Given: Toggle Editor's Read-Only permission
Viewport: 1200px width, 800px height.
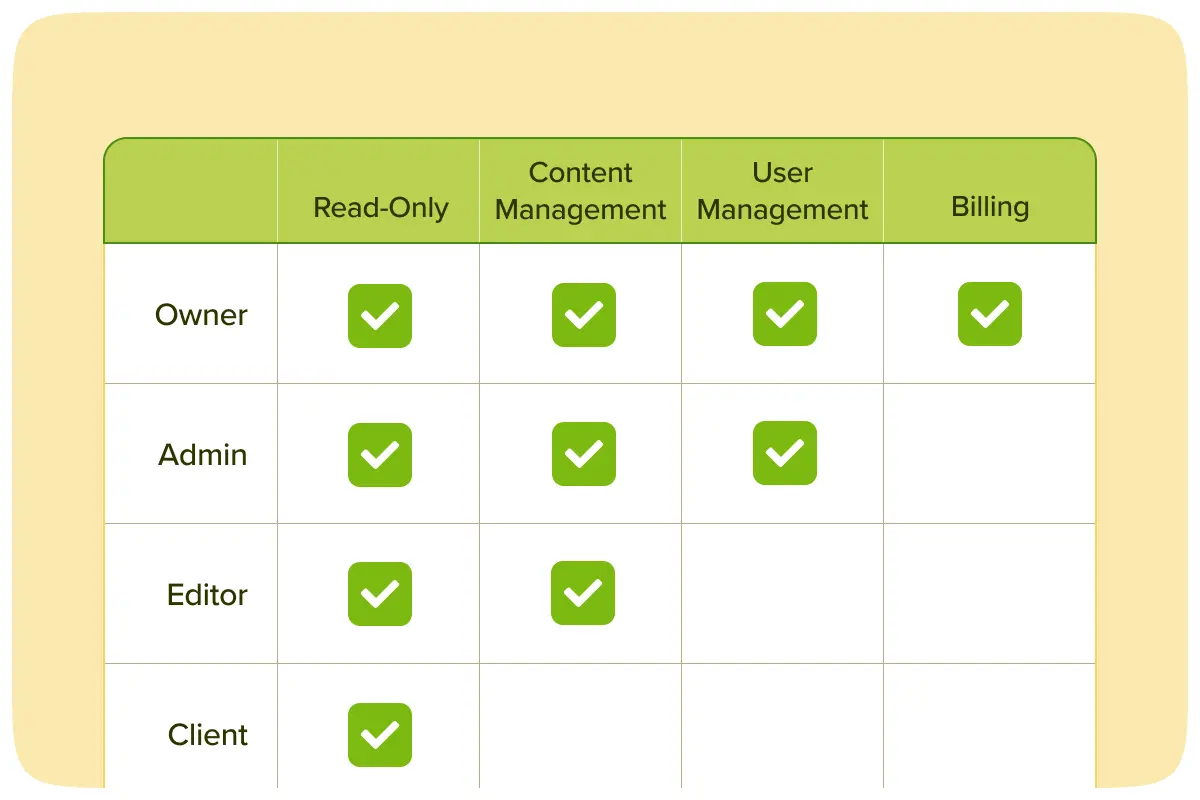Looking at the screenshot, I should tap(380, 594).
